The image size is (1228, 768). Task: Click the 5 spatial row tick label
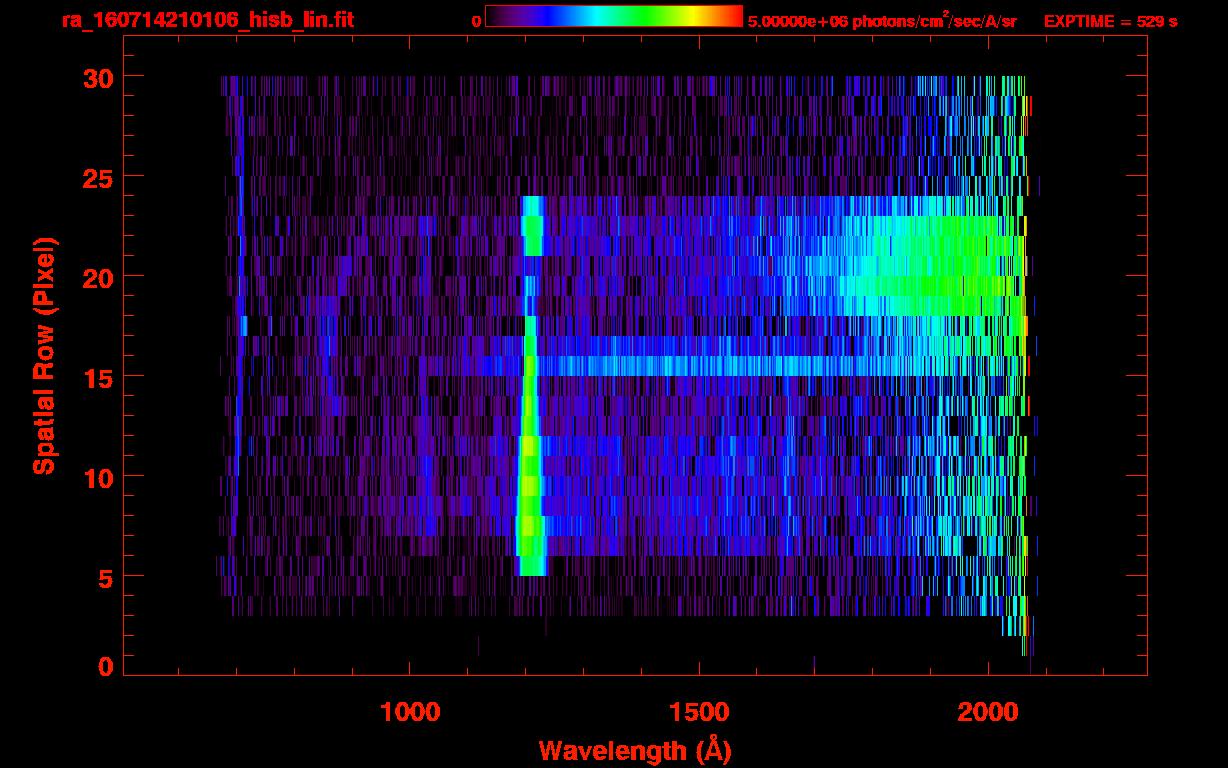tap(105, 577)
